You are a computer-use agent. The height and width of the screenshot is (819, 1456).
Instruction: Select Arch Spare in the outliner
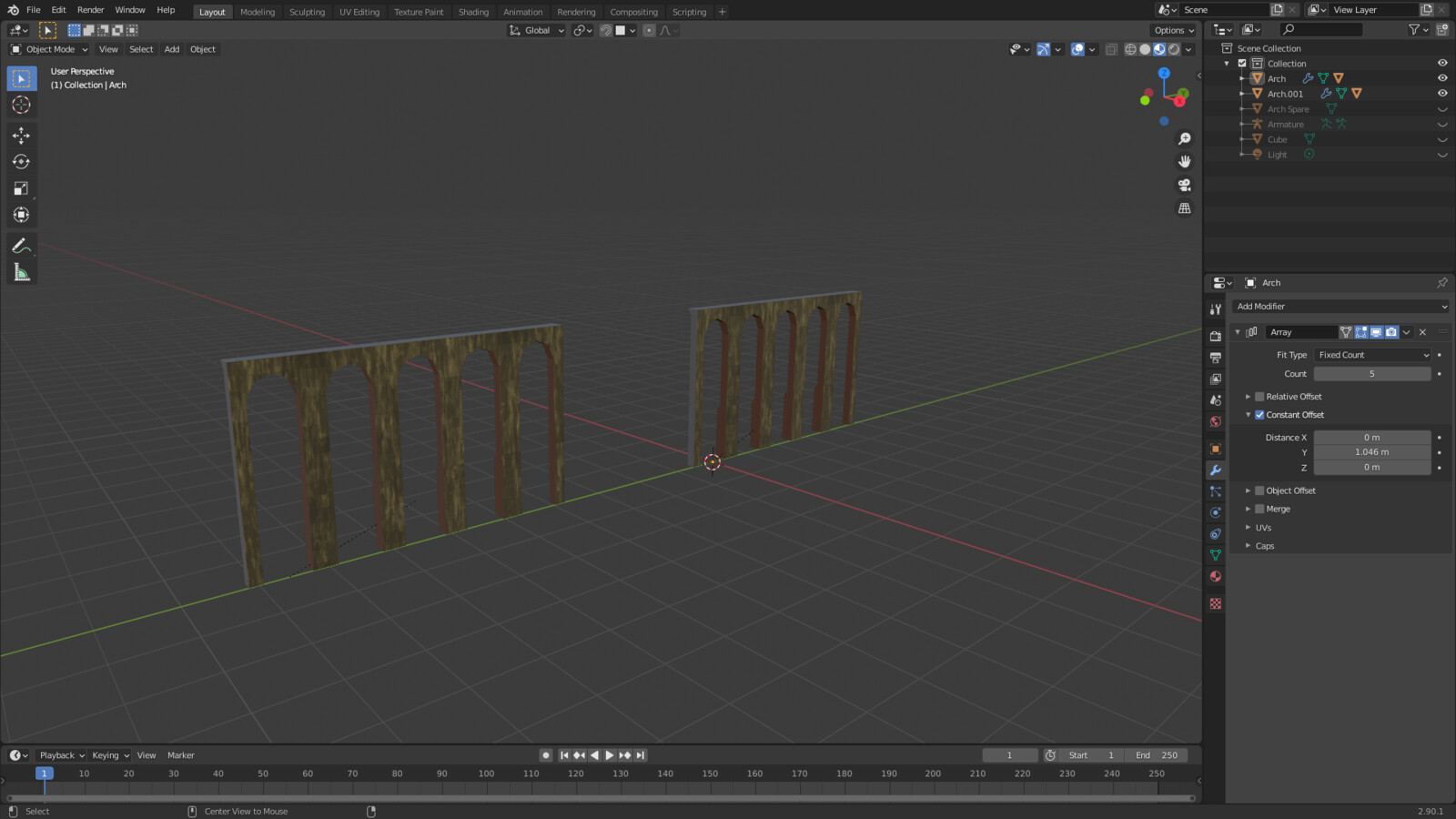pyautogui.click(x=1288, y=109)
